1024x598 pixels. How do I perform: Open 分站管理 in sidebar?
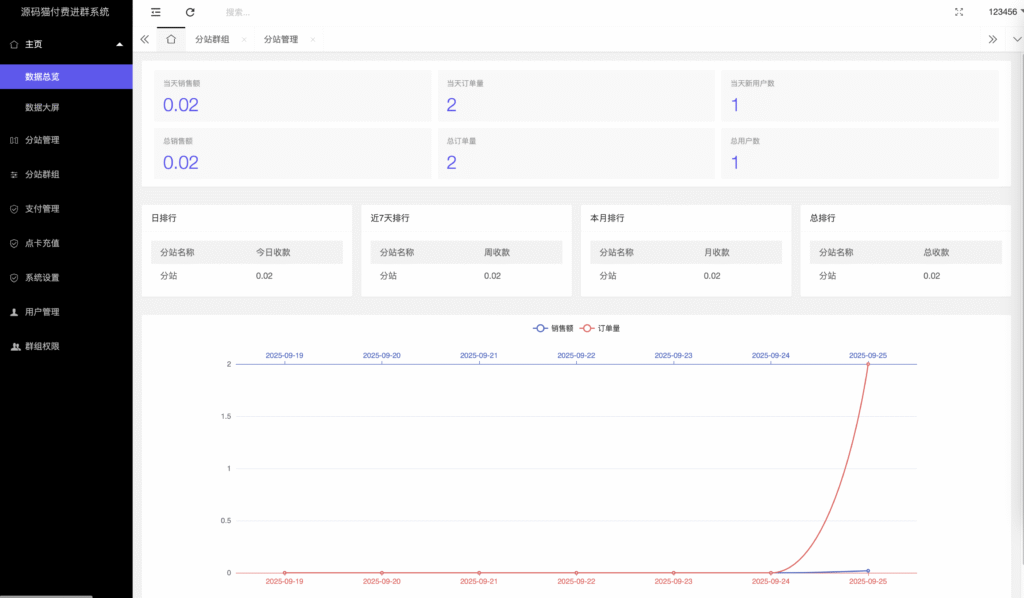[42, 140]
